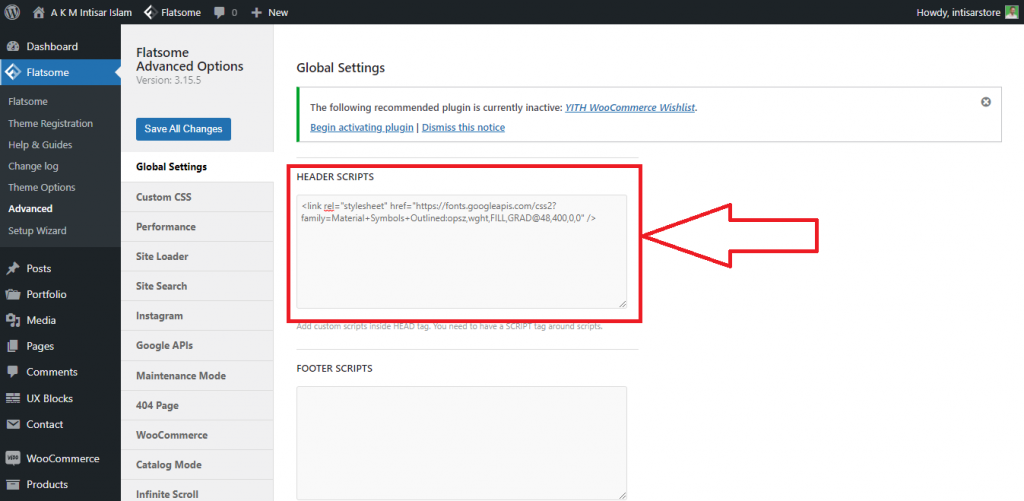Open the comments bubble in admin bar
Viewport: 1024px width, 501px height.
click(219, 12)
